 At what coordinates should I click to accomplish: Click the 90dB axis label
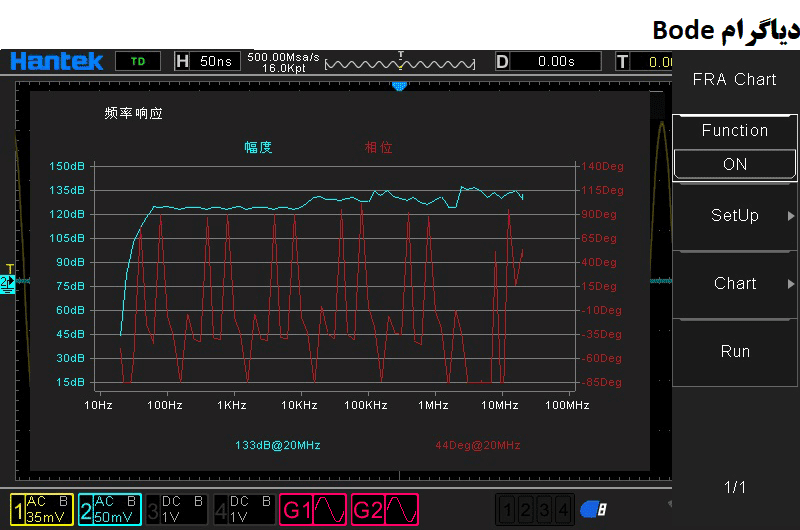coord(70,262)
